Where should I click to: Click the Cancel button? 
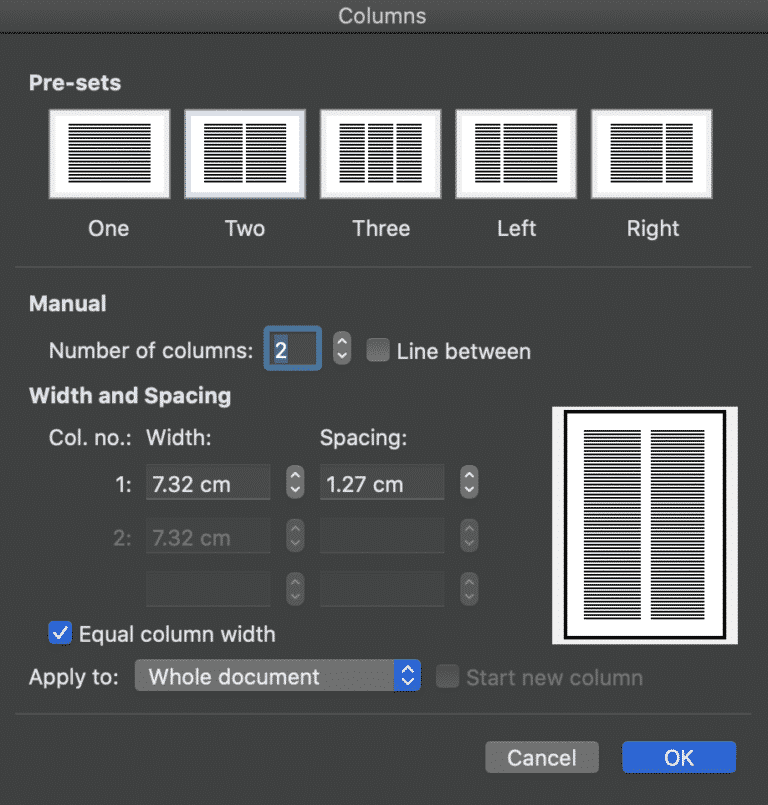click(x=542, y=757)
